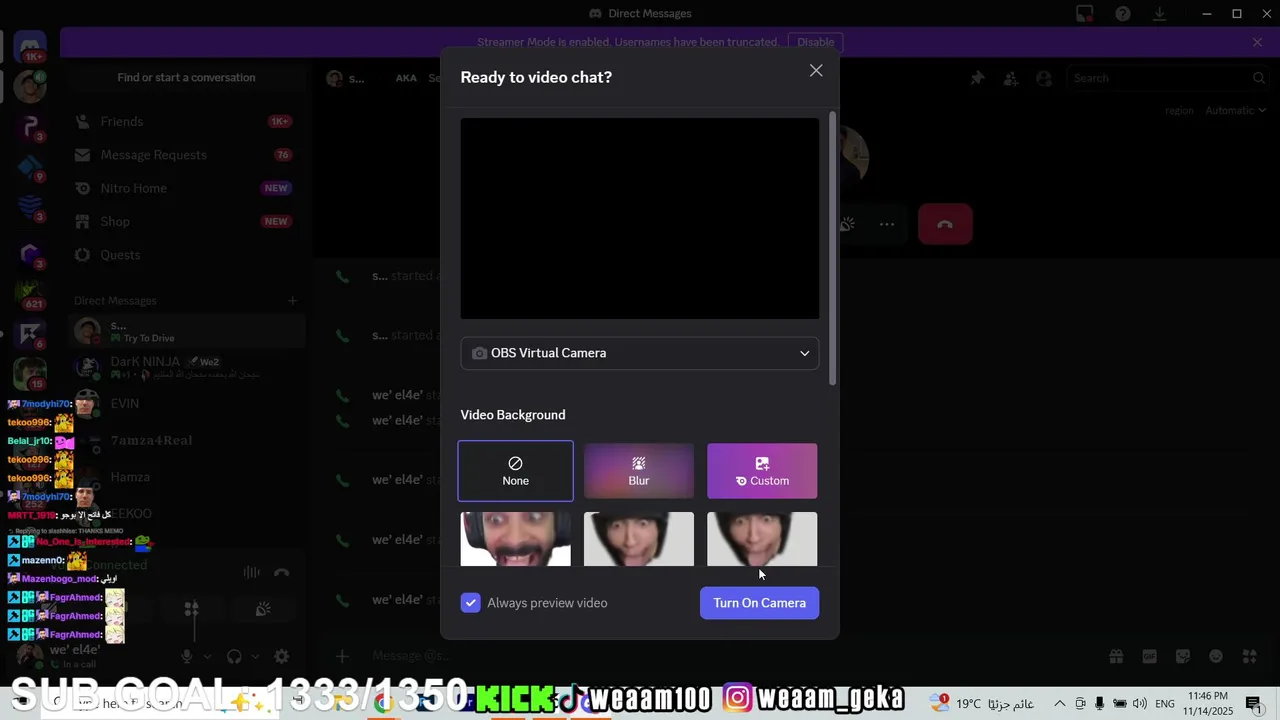This screenshot has width=1280, height=720.
Task: Toggle noise suppression waveform icon
Action: pyautogui.click(x=251, y=573)
